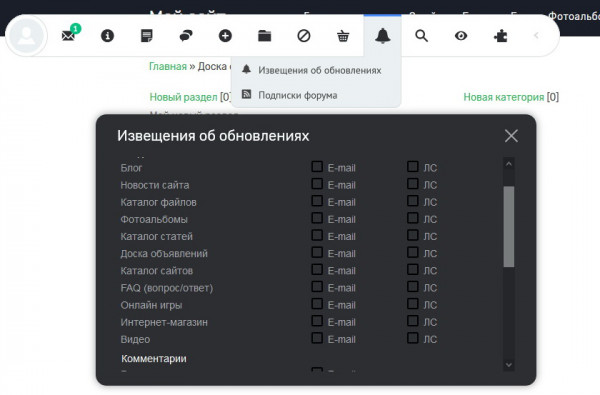Click the plus add icon
600x395 pixels.
225,36
